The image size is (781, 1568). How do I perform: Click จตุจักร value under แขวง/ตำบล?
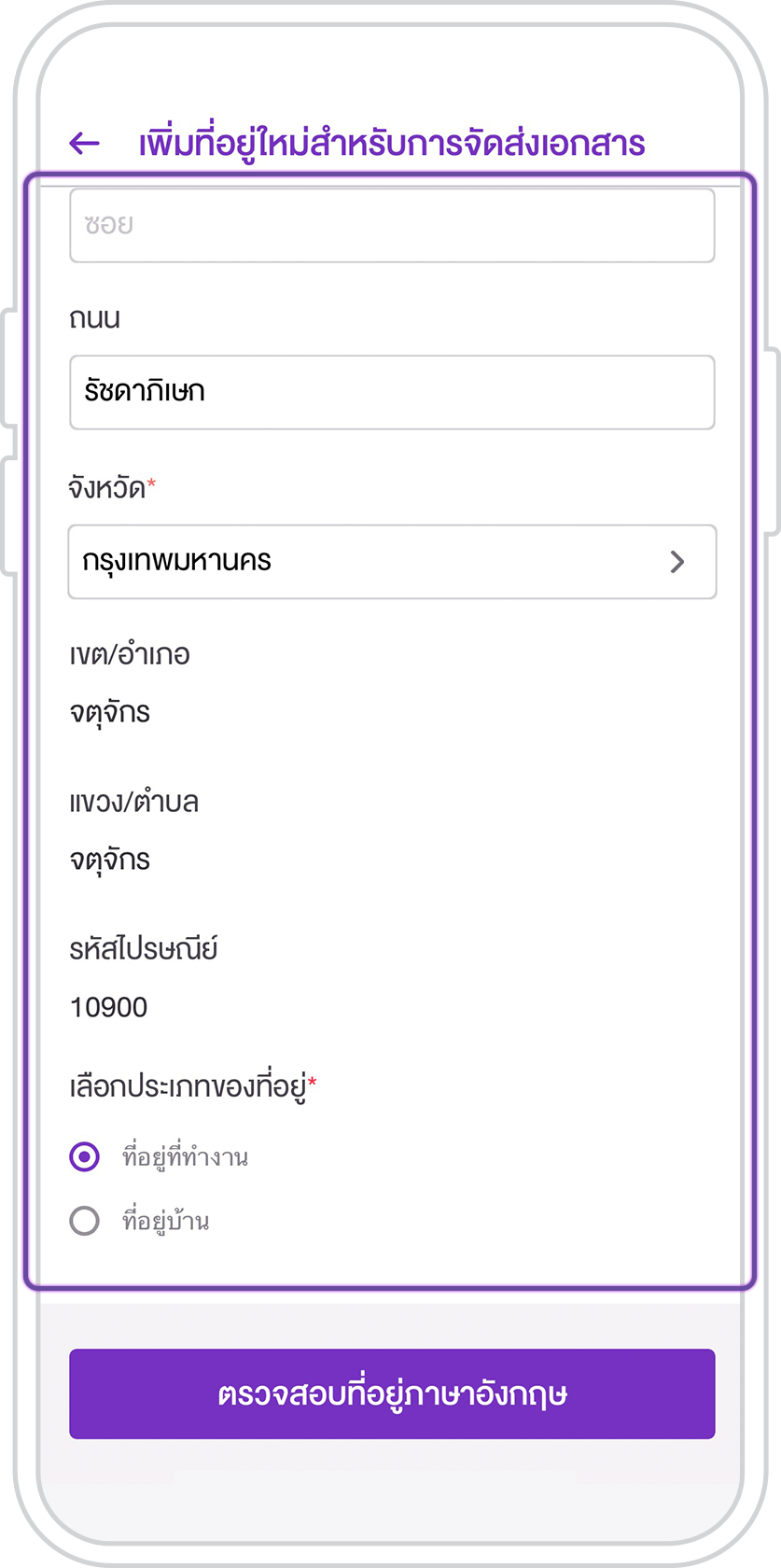pyautogui.click(x=110, y=861)
